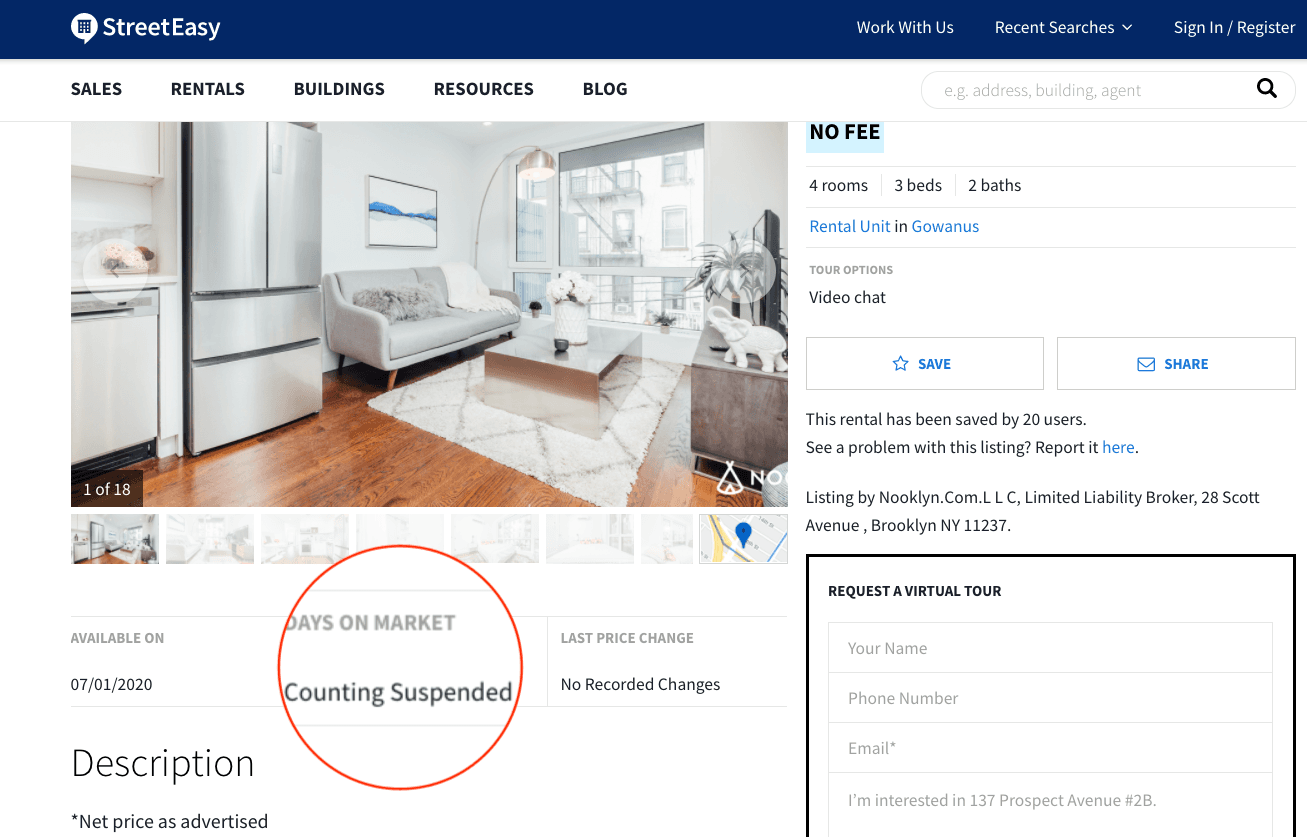The image size is (1307, 837).
Task: Click the Email field in the tour form
Action: (x=1050, y=748)
